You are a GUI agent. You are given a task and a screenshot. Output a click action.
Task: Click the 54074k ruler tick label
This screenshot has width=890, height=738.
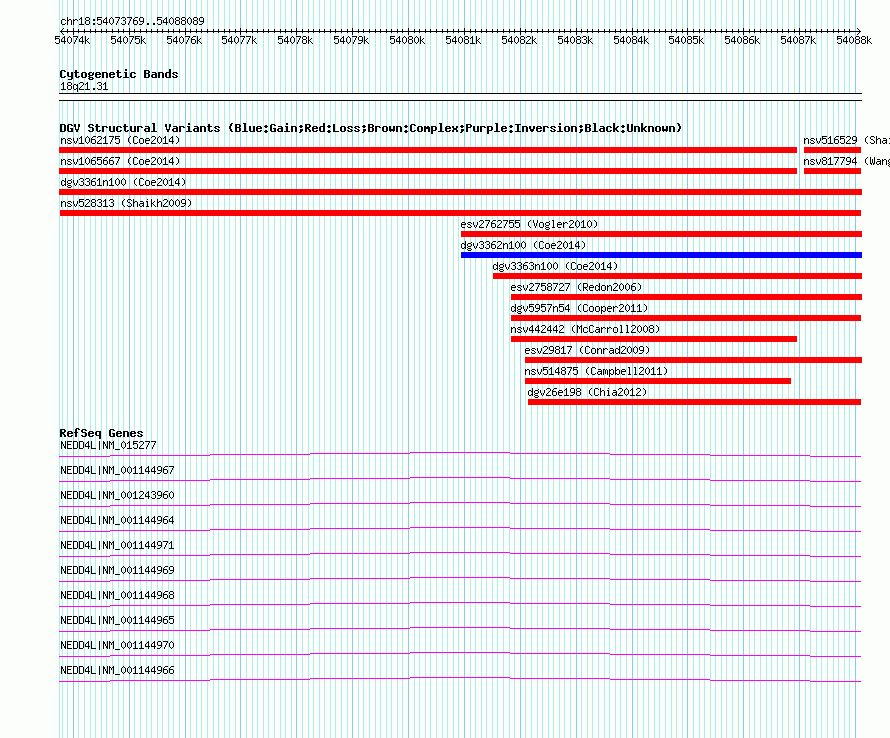72,40
